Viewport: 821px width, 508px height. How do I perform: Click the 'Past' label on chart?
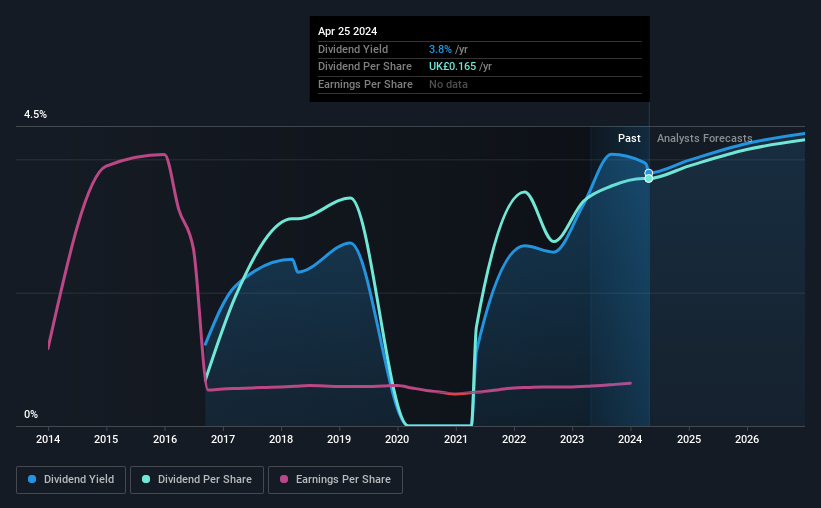click(629, 138)
